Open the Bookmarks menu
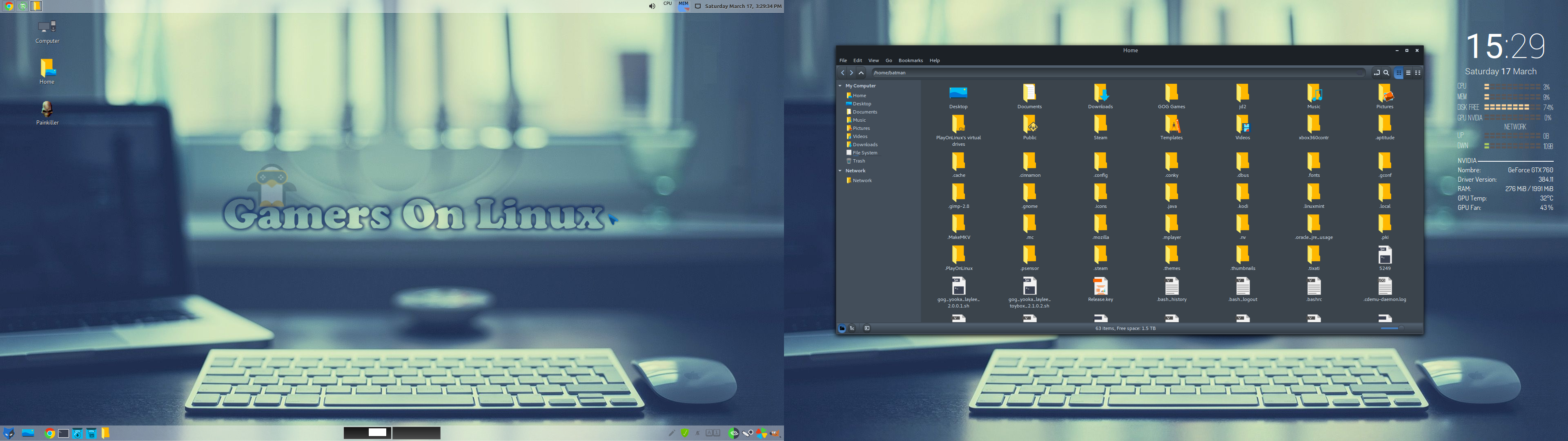This screenshot has height=441, width=1568. [911, 60]
